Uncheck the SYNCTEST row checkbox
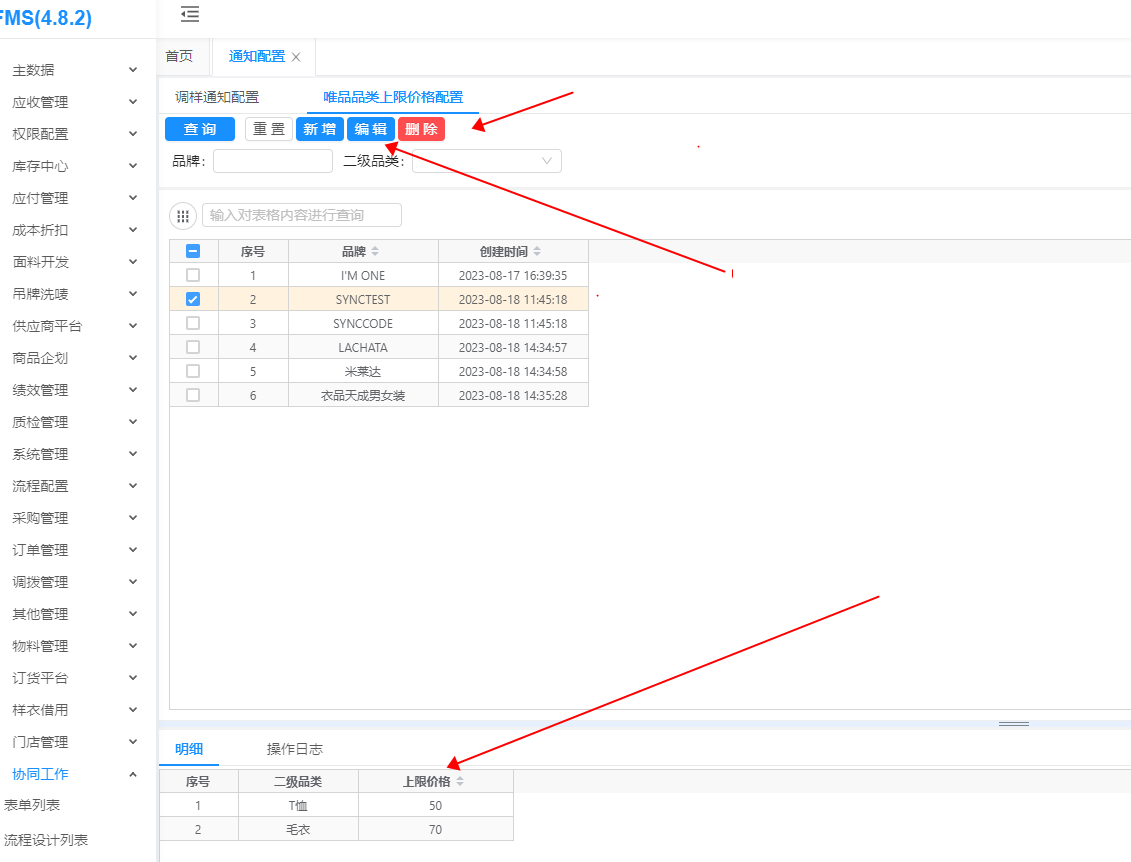 193,299
